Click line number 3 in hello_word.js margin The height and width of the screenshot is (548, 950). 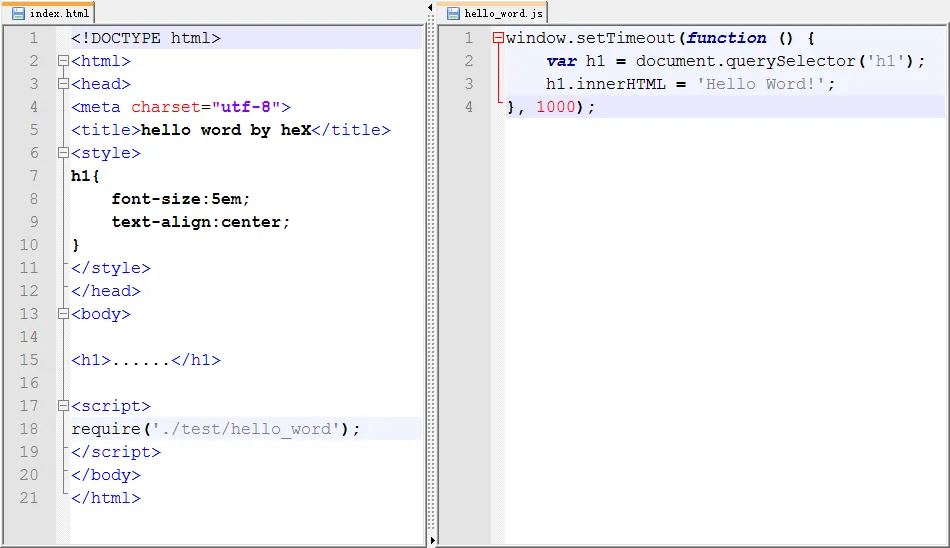click(x=469, y=84)
